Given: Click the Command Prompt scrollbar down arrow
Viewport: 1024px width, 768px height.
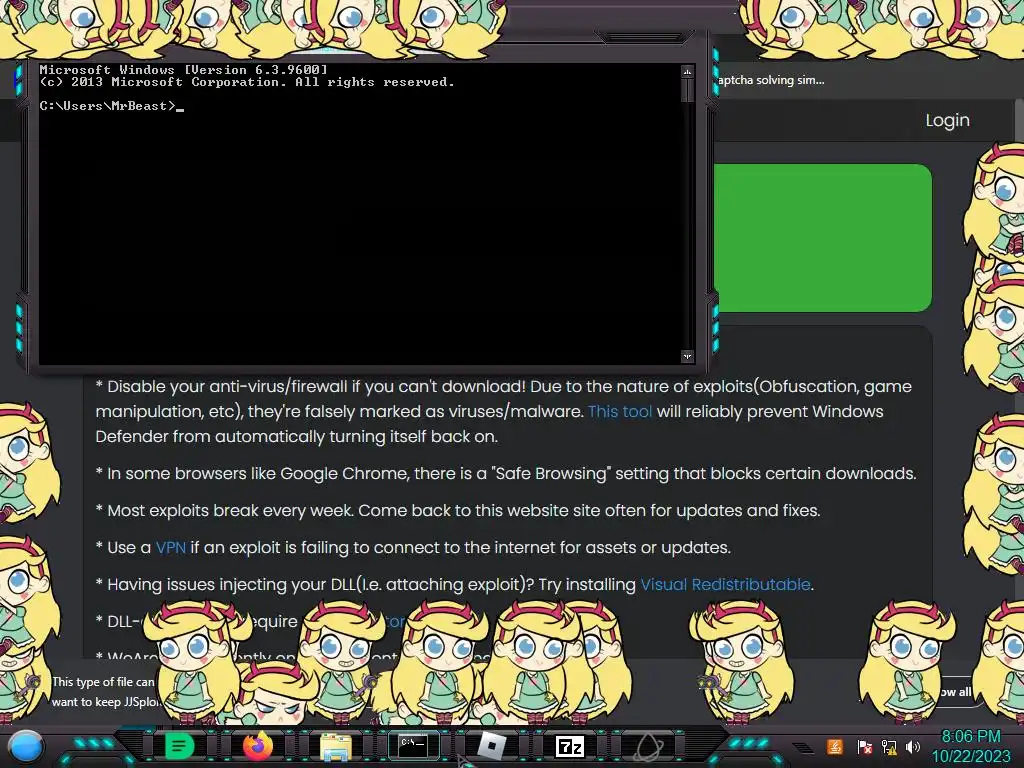Looking at the screenshot, I should coord(687,356).
